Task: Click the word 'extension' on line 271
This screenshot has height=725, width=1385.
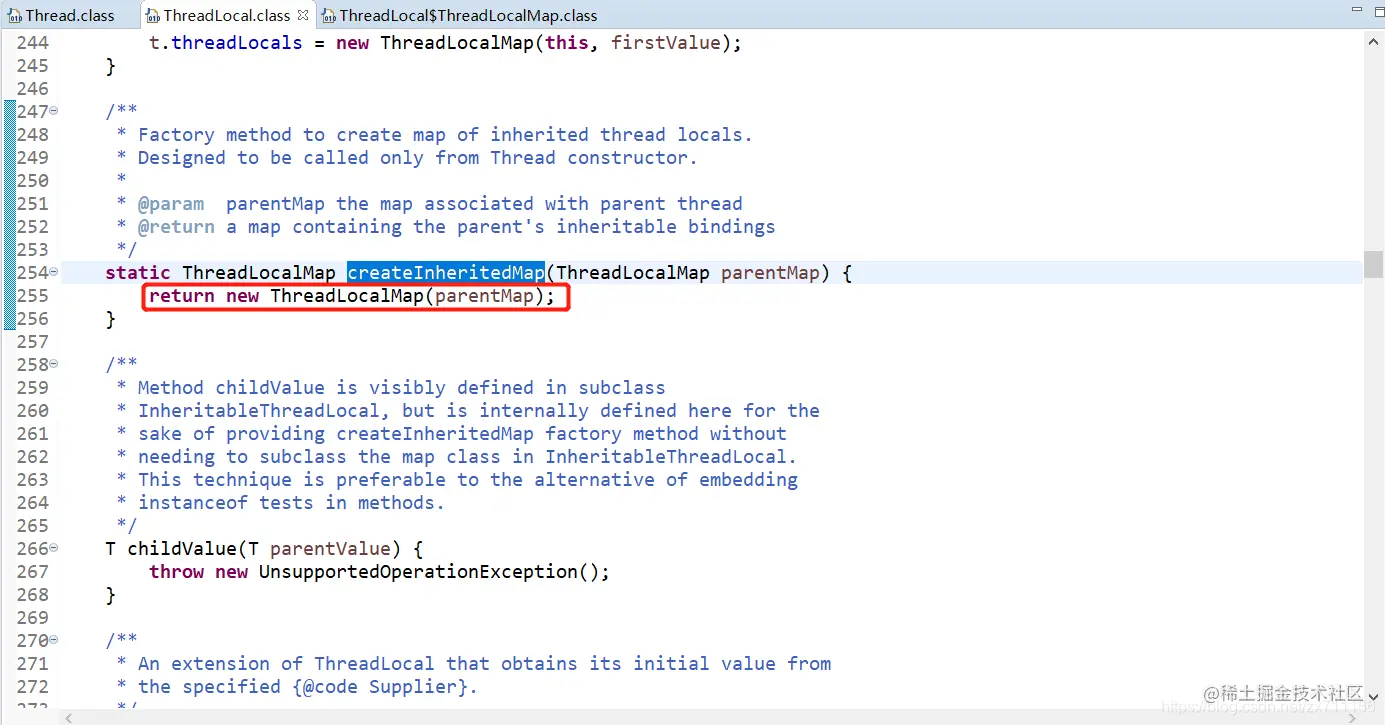Action: click(220, 663)
